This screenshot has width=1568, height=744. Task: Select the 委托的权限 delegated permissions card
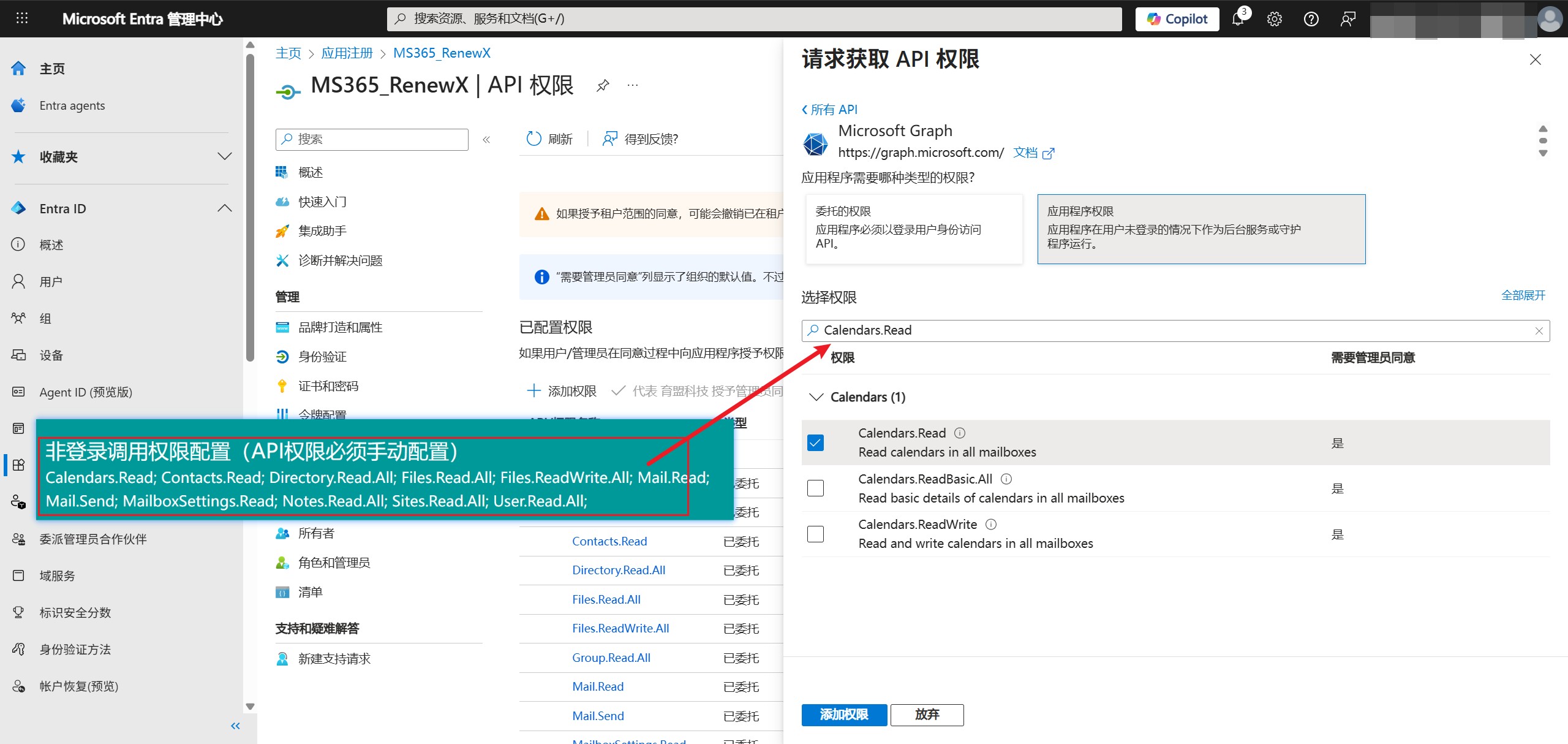[914, 229]
